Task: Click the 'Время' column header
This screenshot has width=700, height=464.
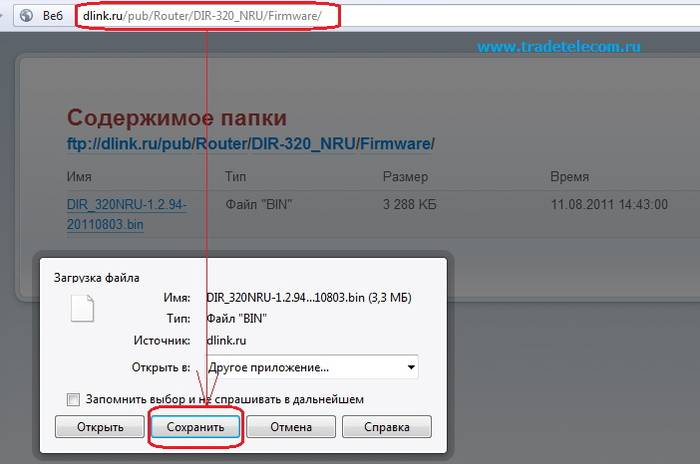Action: 570,177
